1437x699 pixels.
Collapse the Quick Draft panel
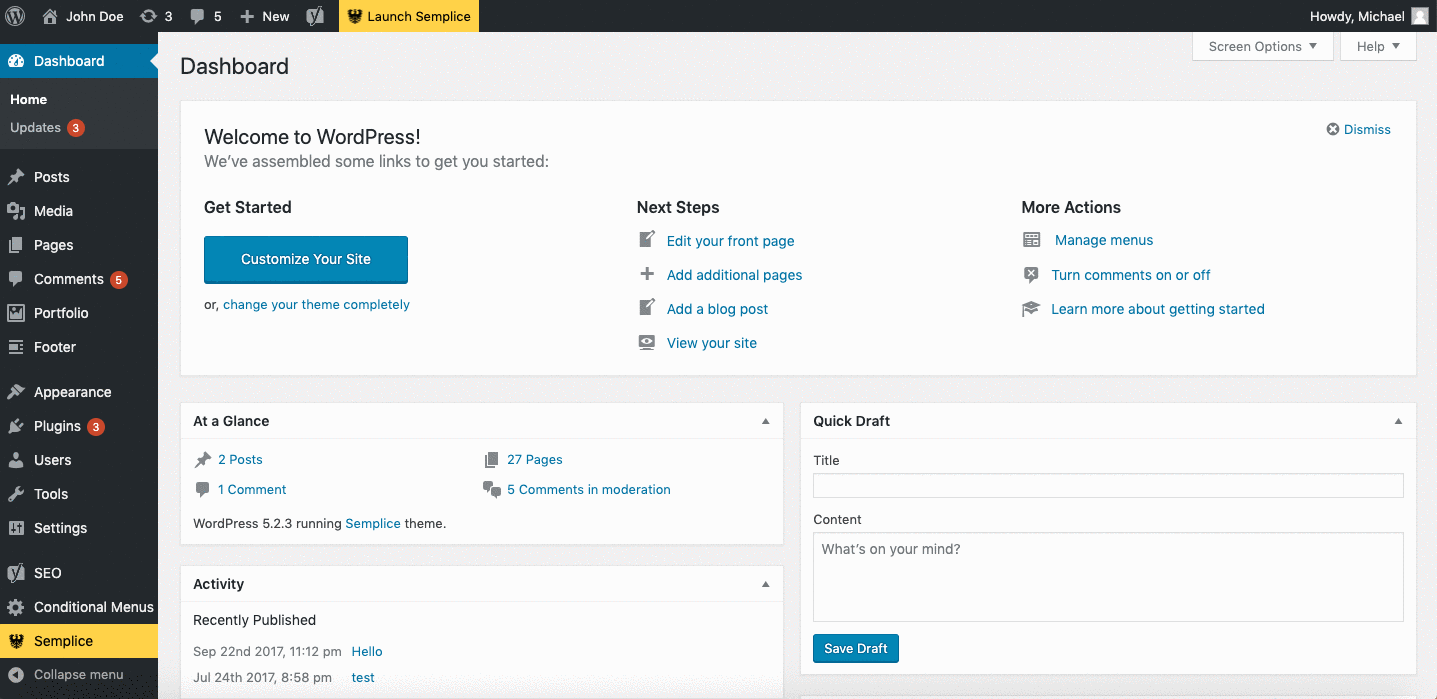[x=1398, y=421]
